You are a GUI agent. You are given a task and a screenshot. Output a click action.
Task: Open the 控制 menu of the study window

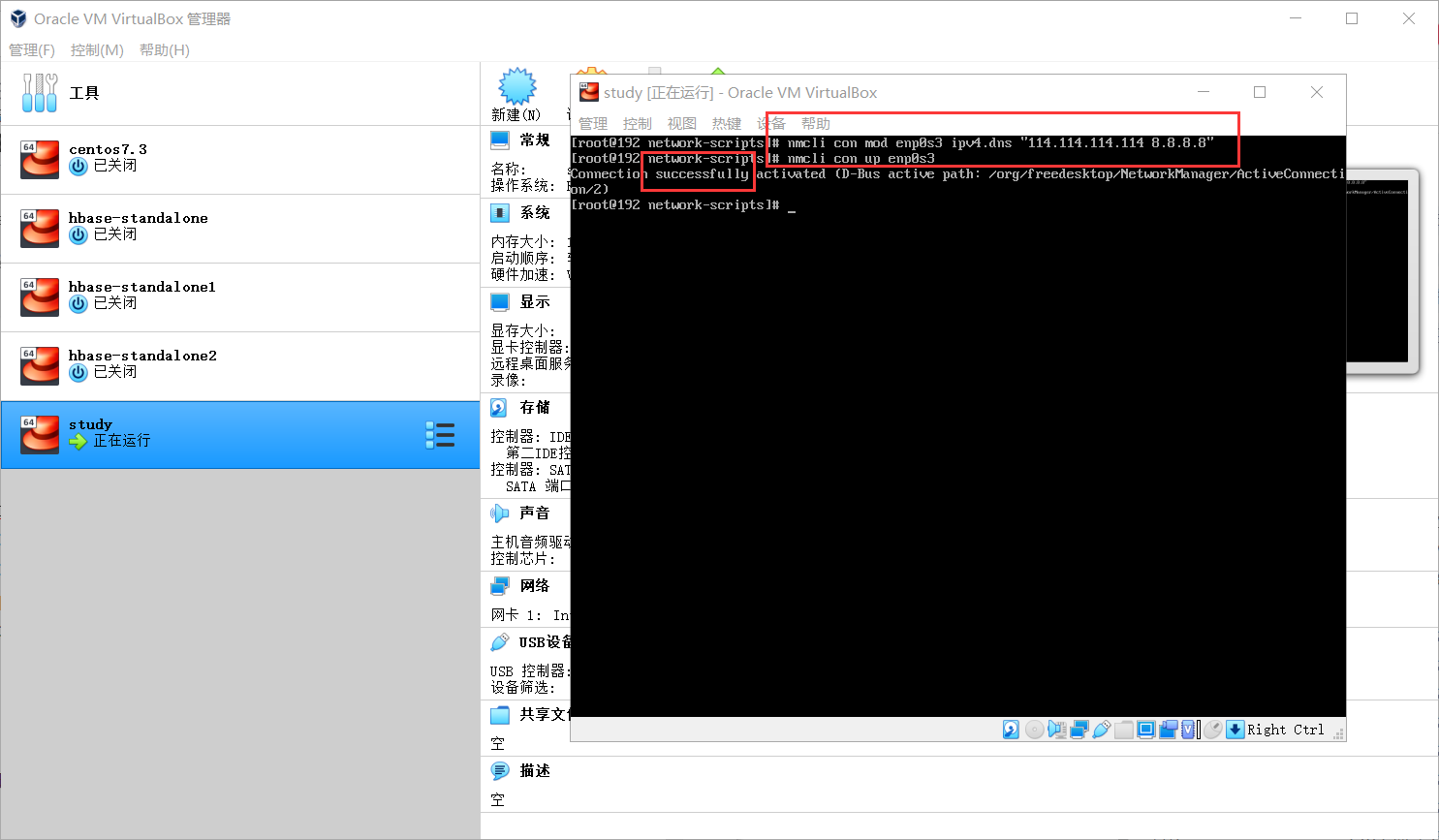click(637, 123)
